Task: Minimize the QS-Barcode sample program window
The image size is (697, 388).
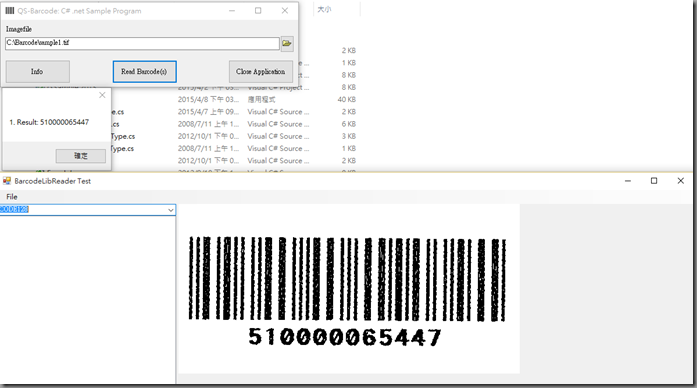Action: pos(232,11)
